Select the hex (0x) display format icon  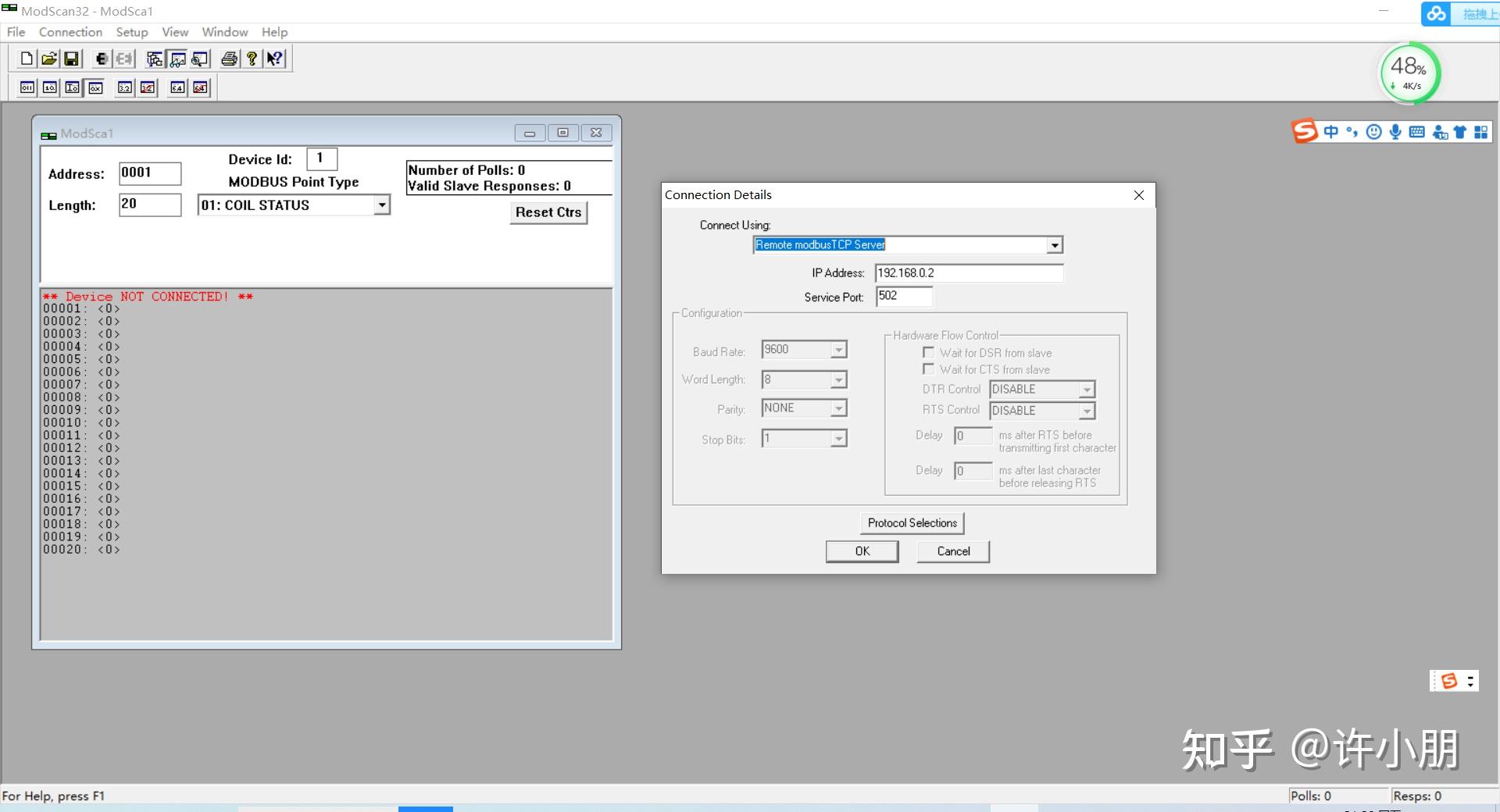point(95,87)
